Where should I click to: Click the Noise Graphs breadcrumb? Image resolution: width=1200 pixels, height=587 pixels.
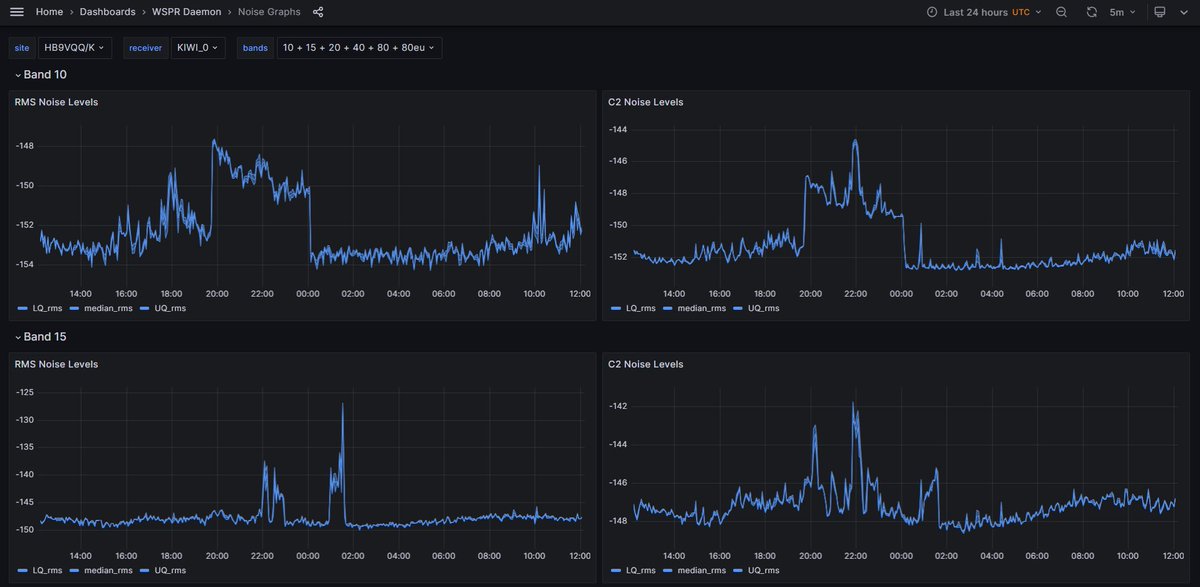[269, 12]
